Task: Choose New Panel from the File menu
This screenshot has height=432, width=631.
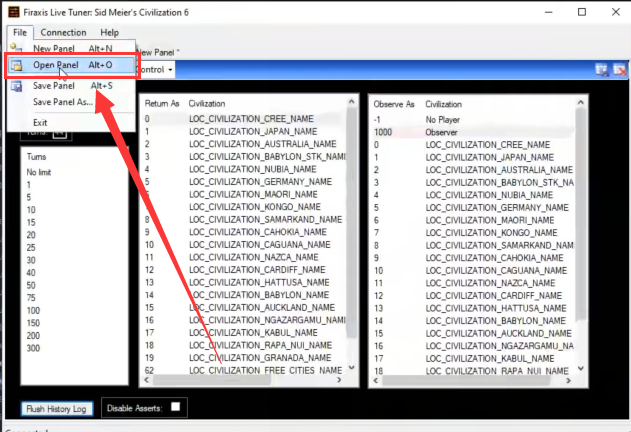Action: (x=71, y=48)
